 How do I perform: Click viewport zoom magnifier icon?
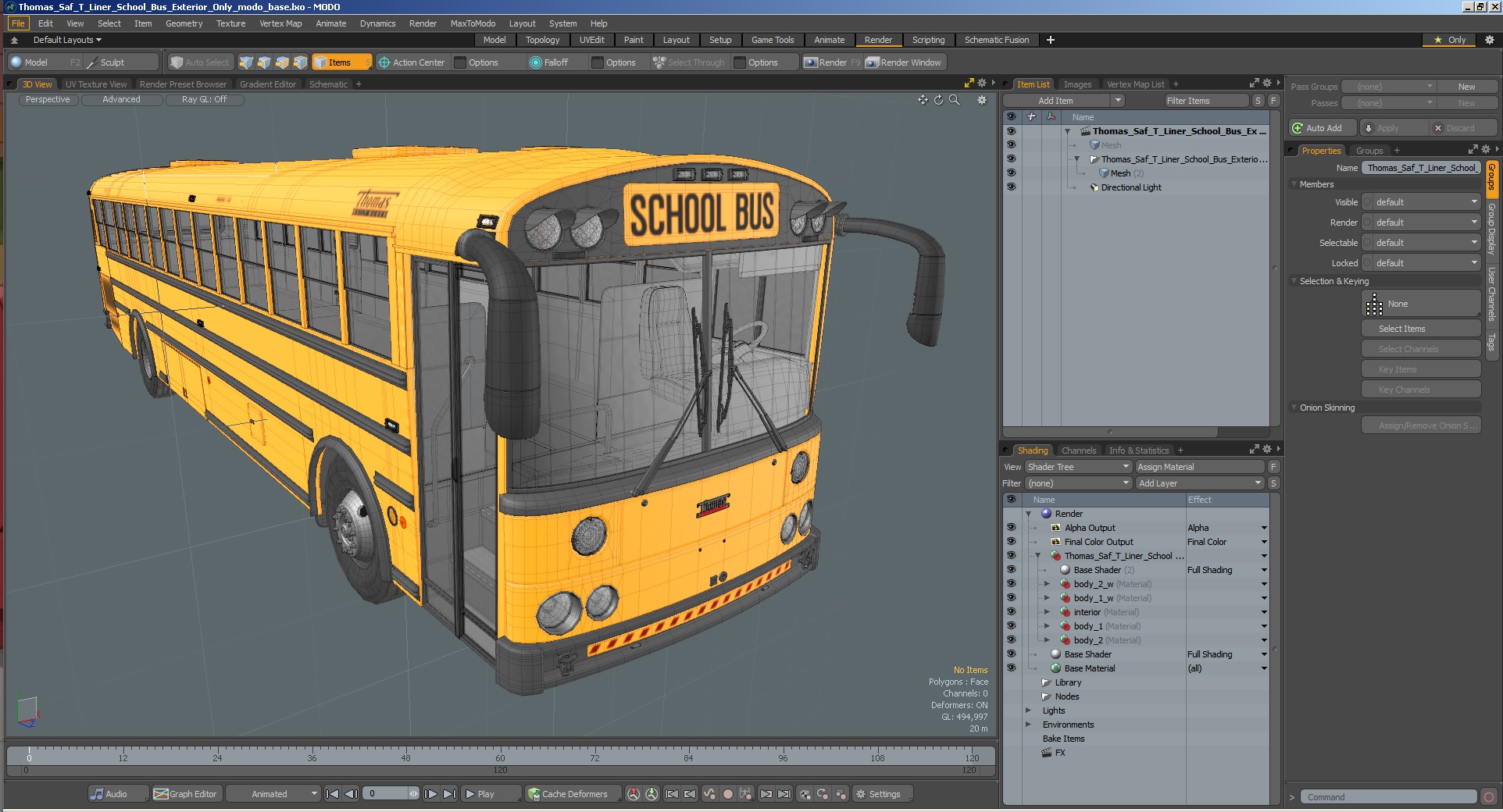(x=954, y=100)
